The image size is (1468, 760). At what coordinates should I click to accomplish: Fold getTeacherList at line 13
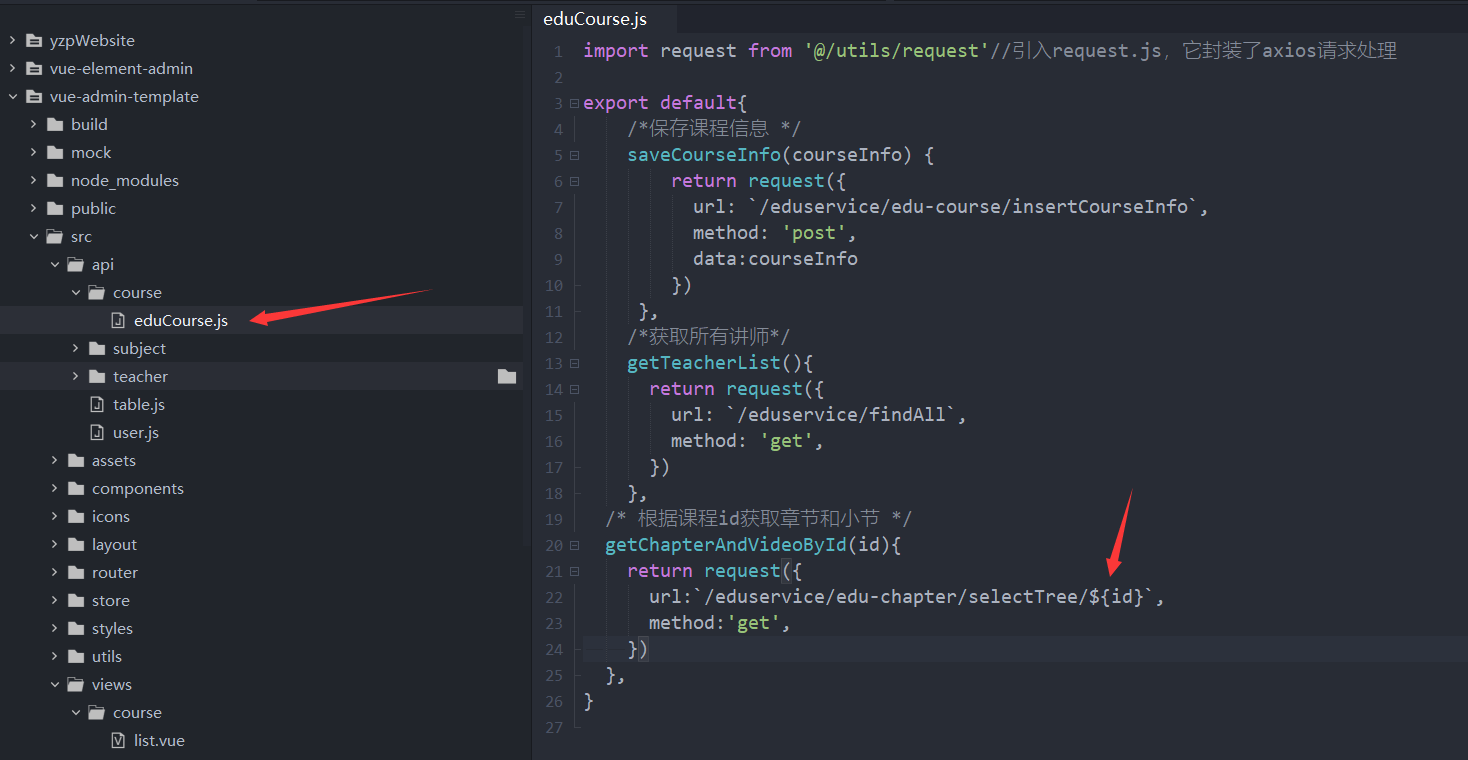point(574,363)
